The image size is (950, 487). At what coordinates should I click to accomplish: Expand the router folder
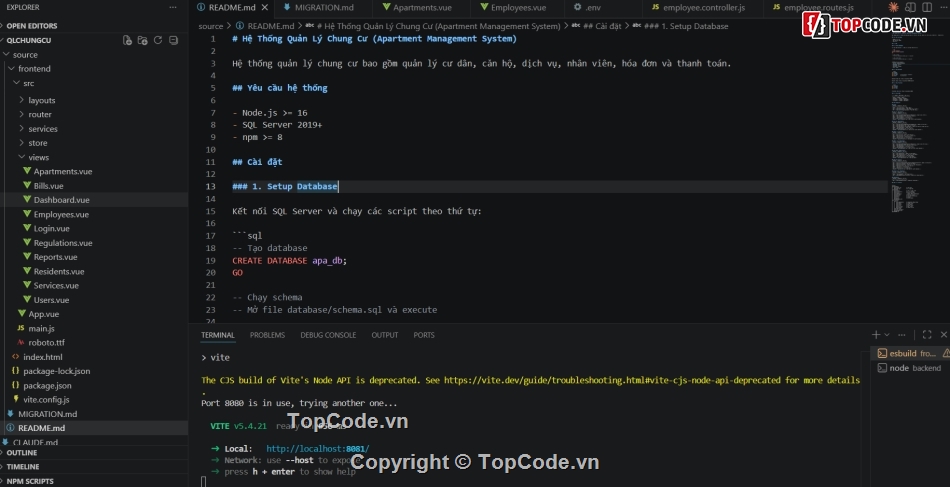38,114
